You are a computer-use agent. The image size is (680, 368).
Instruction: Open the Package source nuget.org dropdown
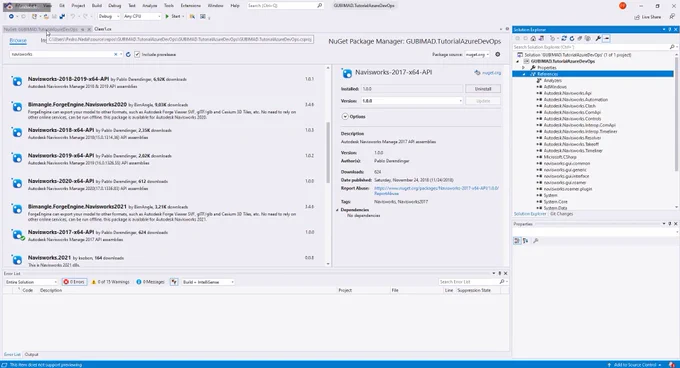(x=477, y=55)
